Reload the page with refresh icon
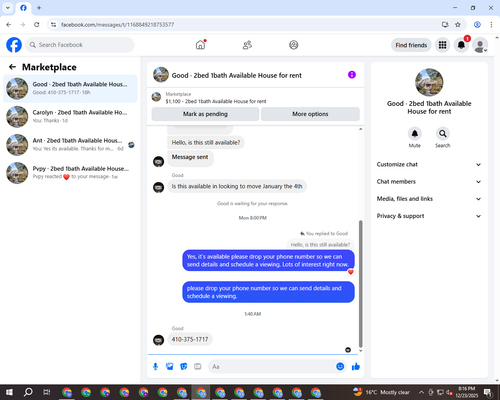Image resolution: width=500 pixels, height=400 pixels. 37,24
